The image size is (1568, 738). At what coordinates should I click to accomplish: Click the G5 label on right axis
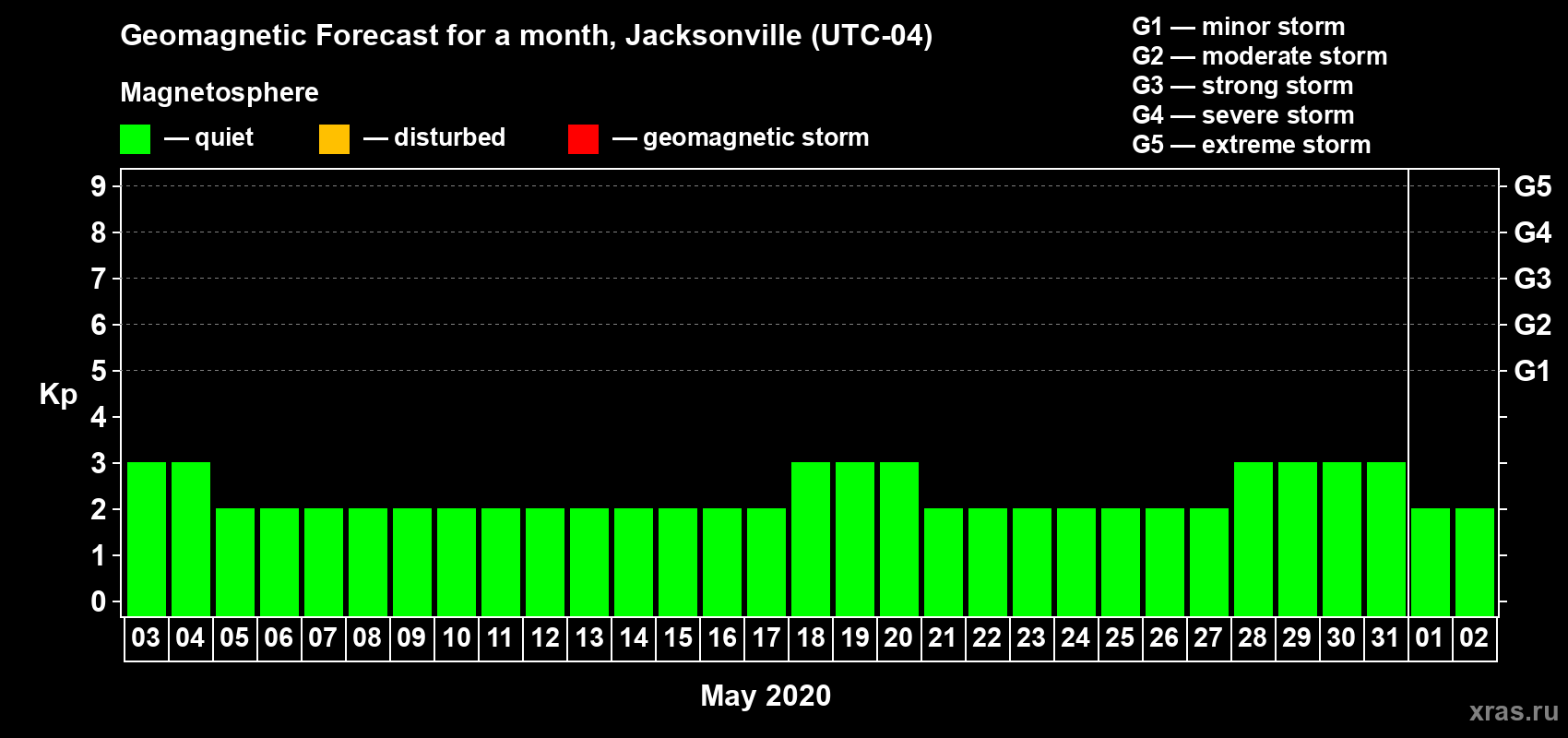pos(1532,186)
